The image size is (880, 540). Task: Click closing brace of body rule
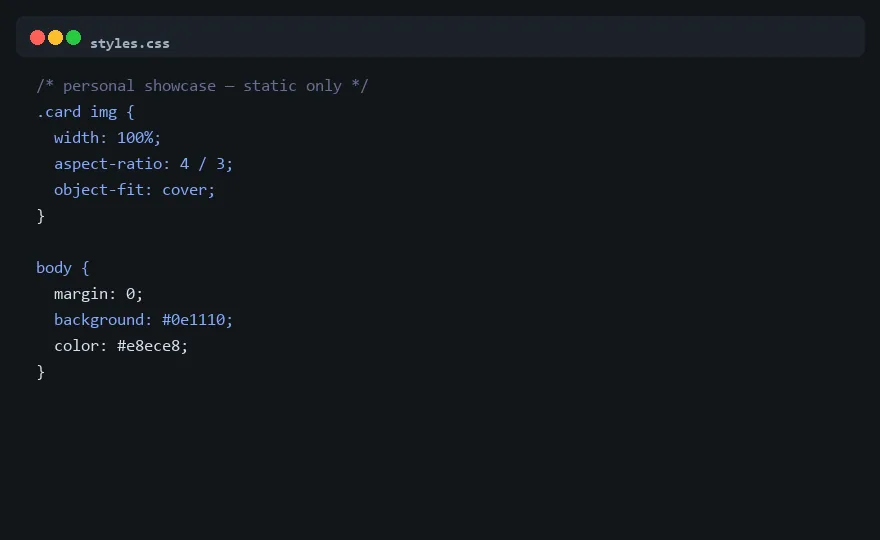click(x=40, y=372)
